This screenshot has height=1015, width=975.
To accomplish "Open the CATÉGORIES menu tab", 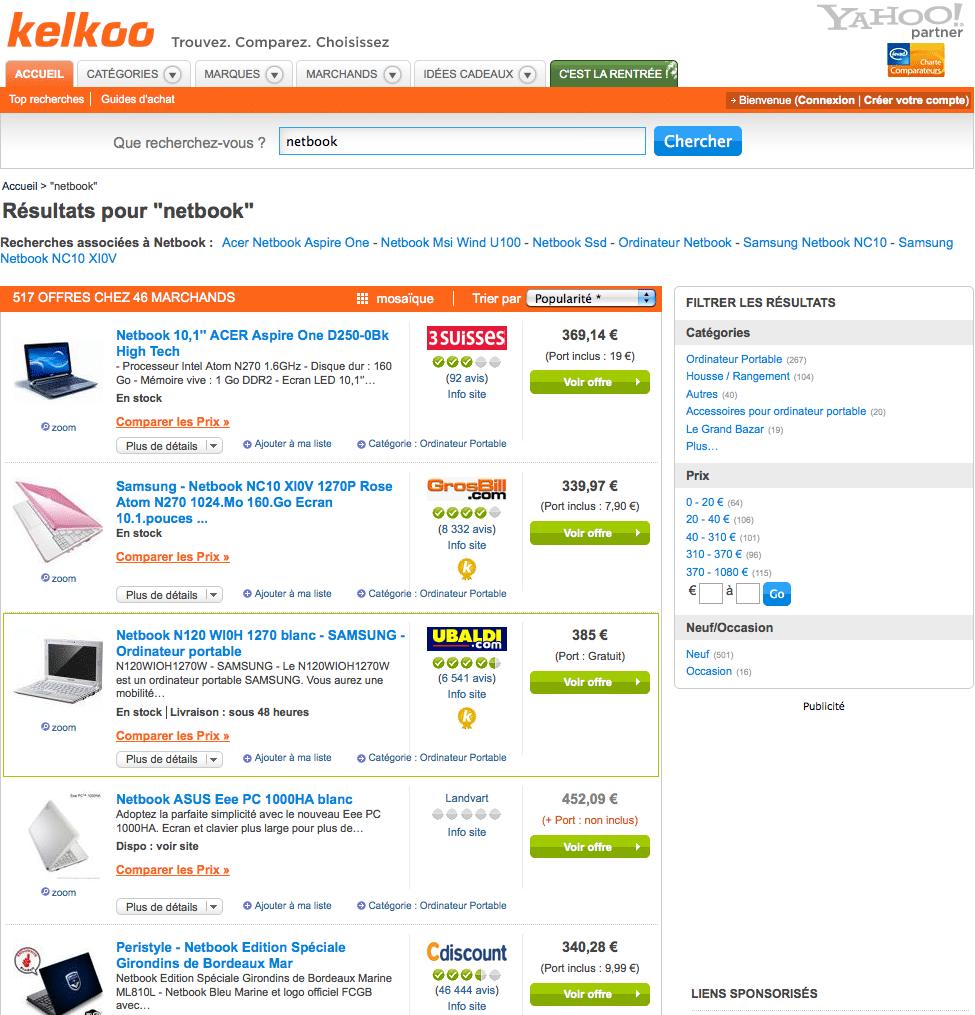I will pos(133,74).
